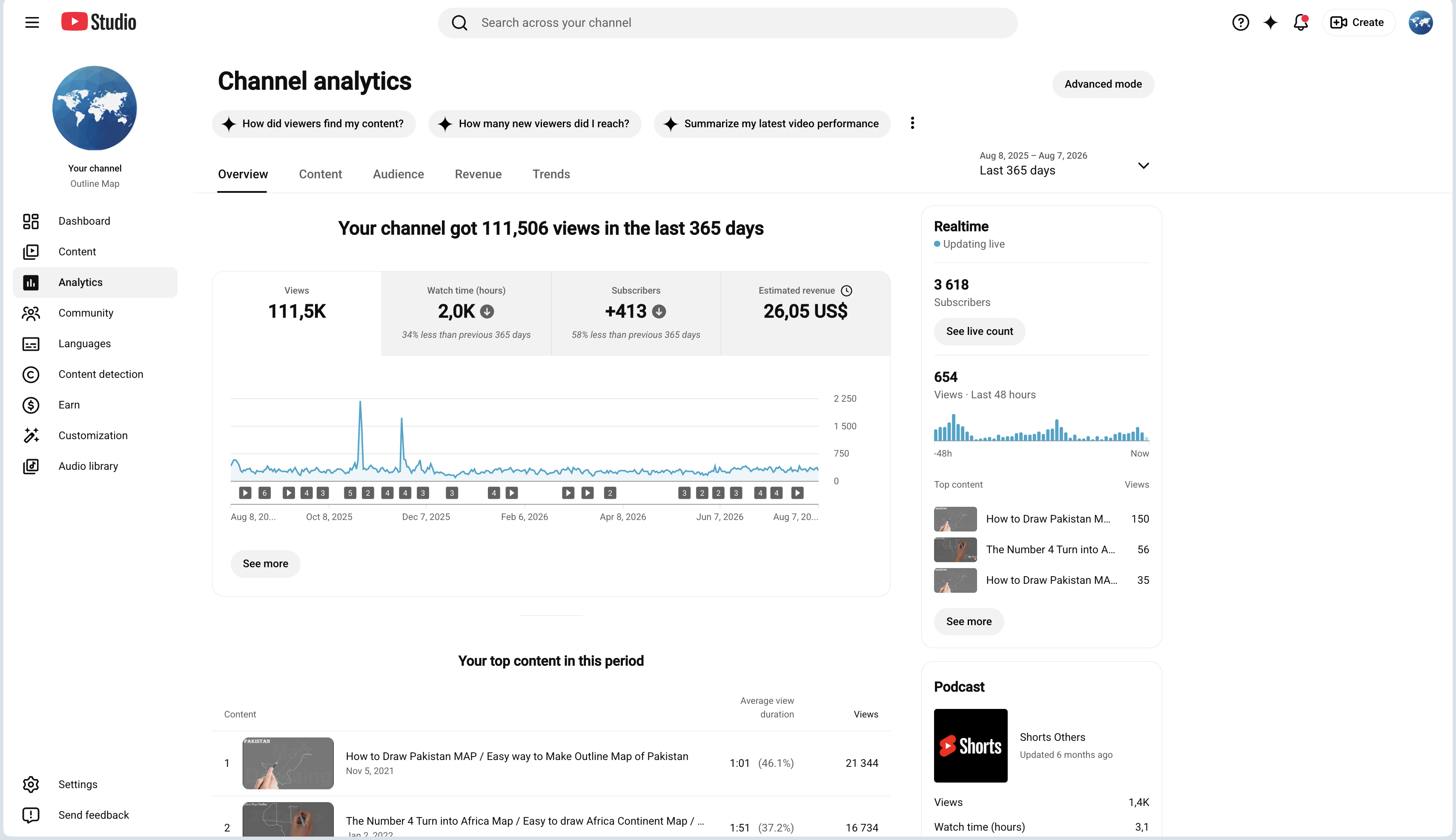Open the account avatar menu
This screenshot has height=840, width=1456.
tap(1420, 23)
